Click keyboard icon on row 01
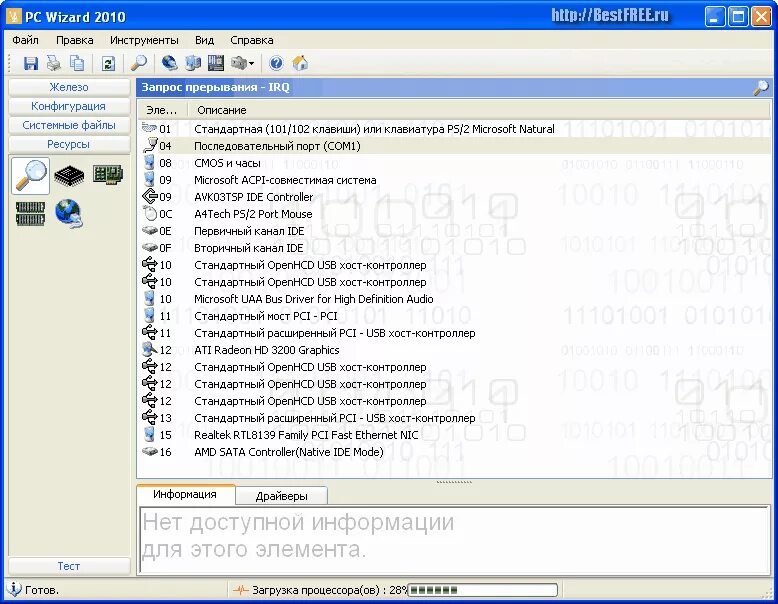Image resolution: width=778 pixels, height=604 pixels. (149, 128)
